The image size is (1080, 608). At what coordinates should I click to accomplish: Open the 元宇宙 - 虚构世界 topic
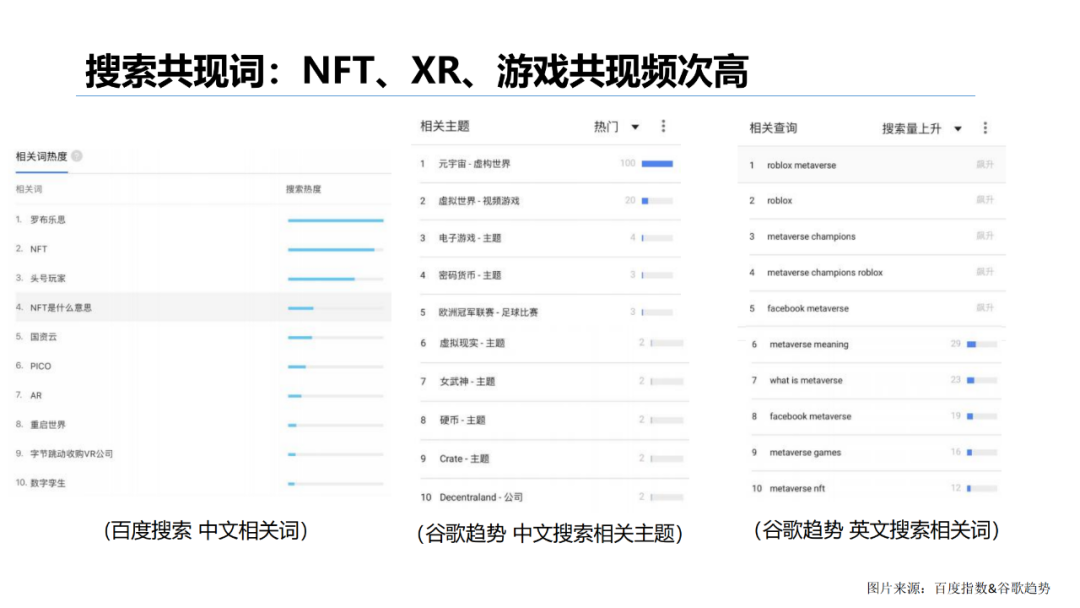click(477, 163)
